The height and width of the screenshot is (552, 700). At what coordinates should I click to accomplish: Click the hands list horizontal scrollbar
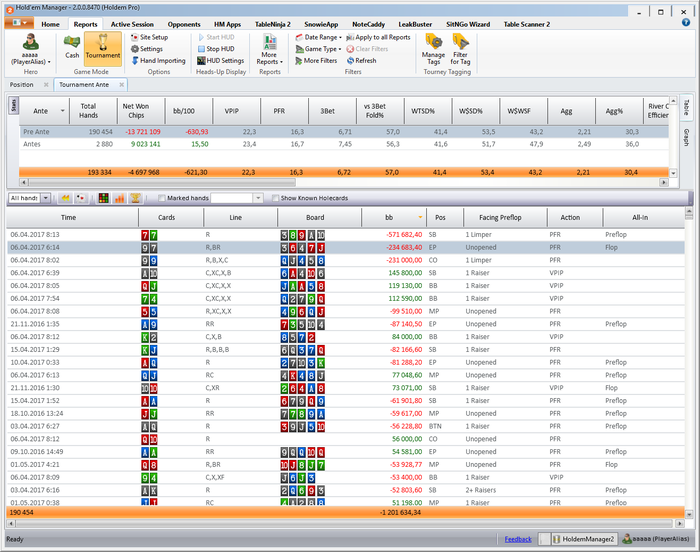point(344,523)
